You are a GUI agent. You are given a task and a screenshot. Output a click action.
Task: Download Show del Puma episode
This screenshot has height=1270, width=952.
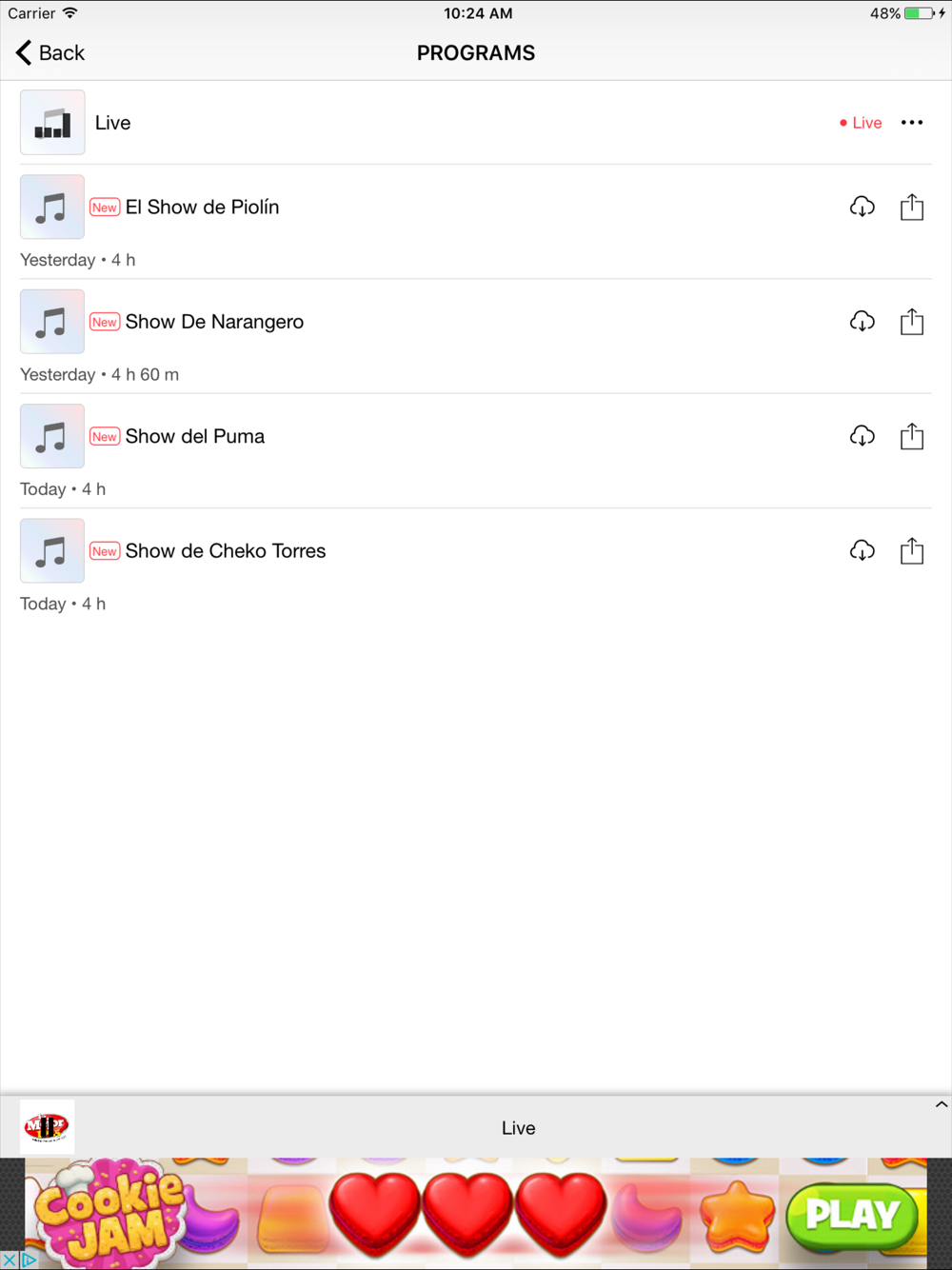tap(862, 436)
